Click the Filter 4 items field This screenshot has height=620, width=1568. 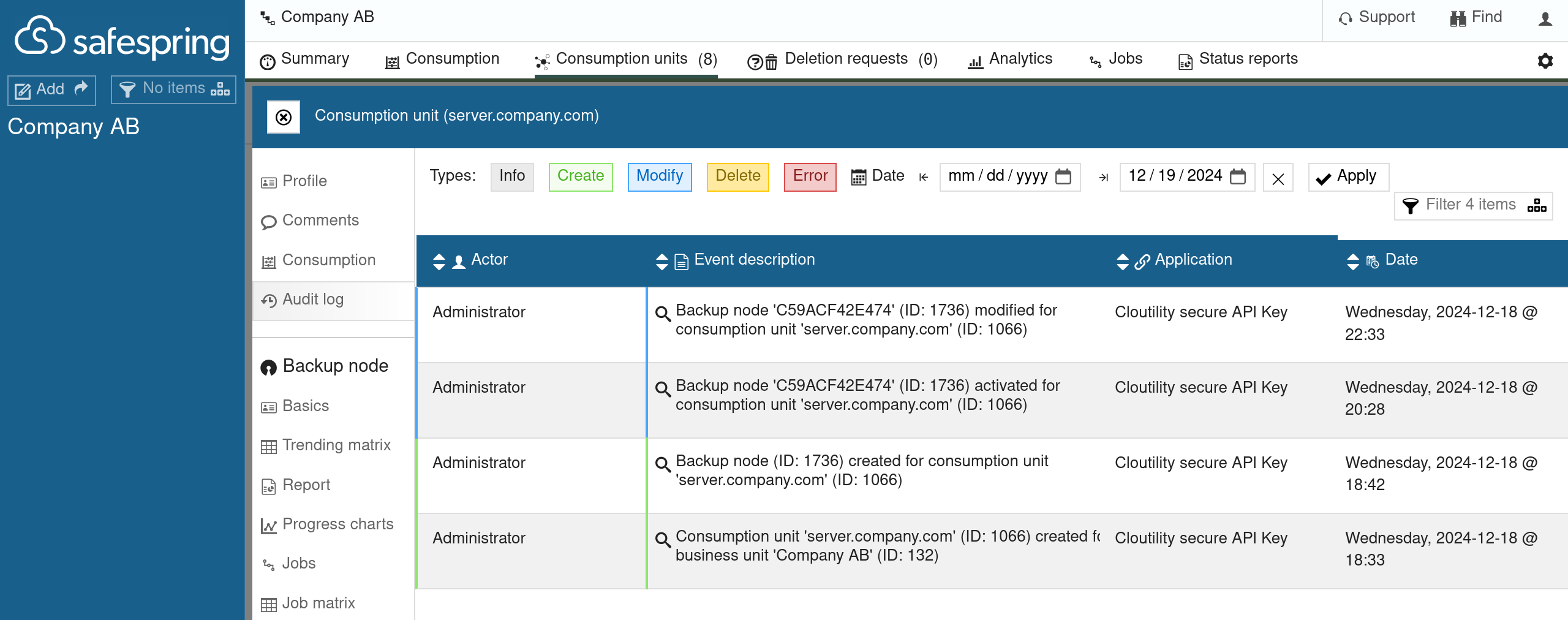1473,205
